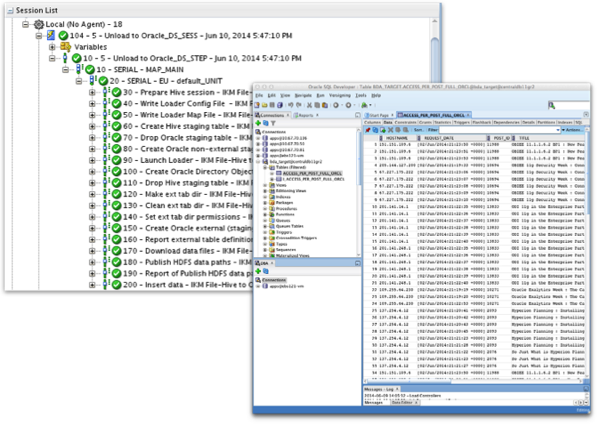The height and width of the screenshot is (427, 600).
Task: Sort by the HOSTNAME column header
Action: click(x=399, y=138)
